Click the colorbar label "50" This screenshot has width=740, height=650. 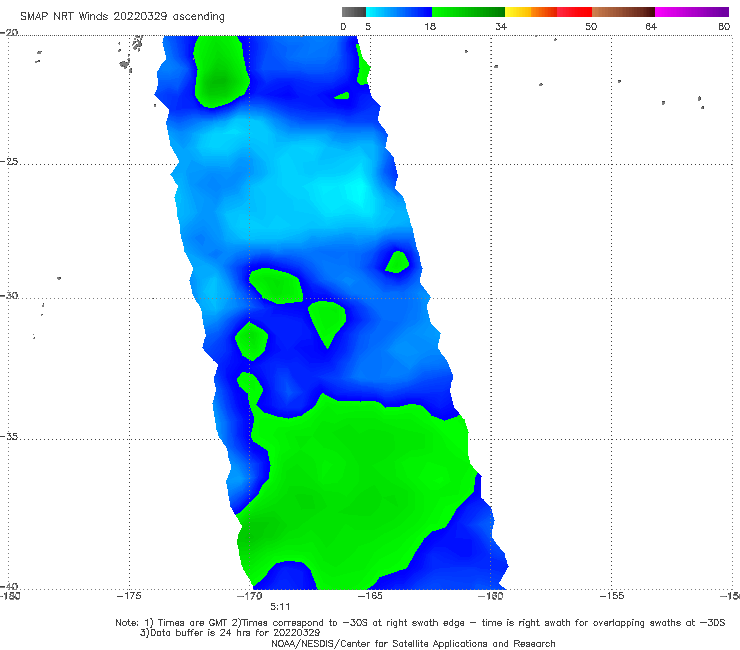point(591,26)
